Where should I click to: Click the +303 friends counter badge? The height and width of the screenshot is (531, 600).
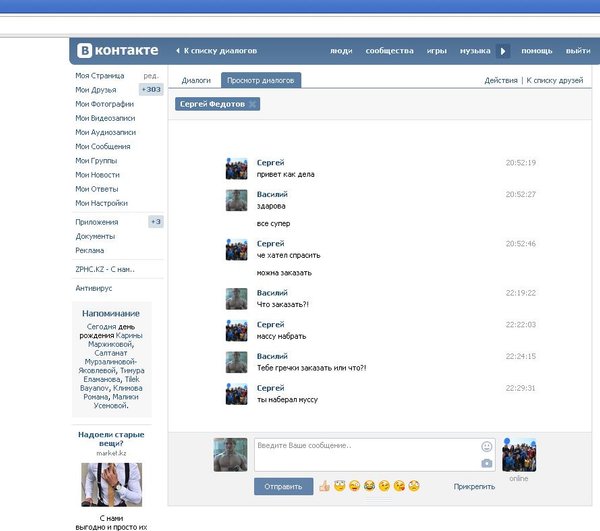click(x=151, y=90)
